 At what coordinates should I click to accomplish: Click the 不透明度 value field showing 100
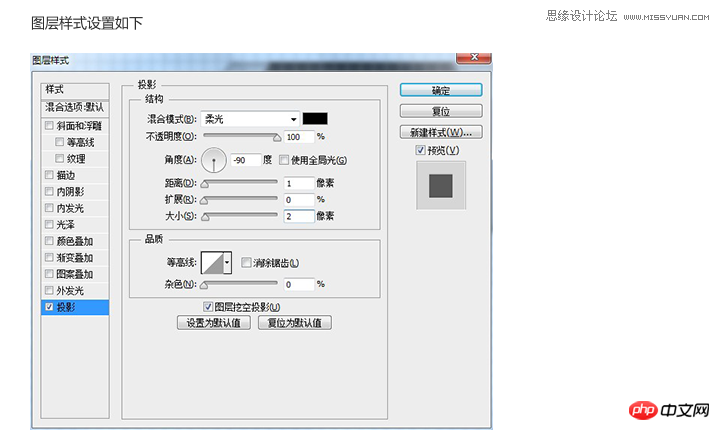[299, 136]
